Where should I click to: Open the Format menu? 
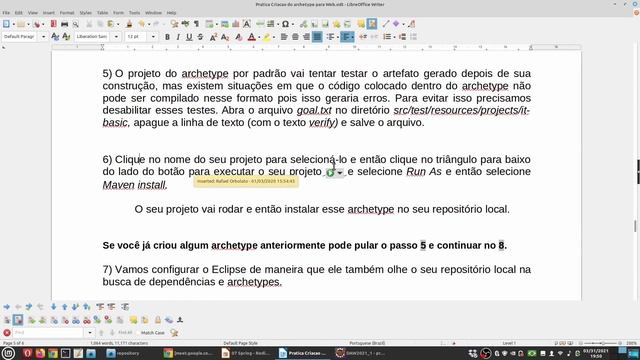tap(67, 13)
